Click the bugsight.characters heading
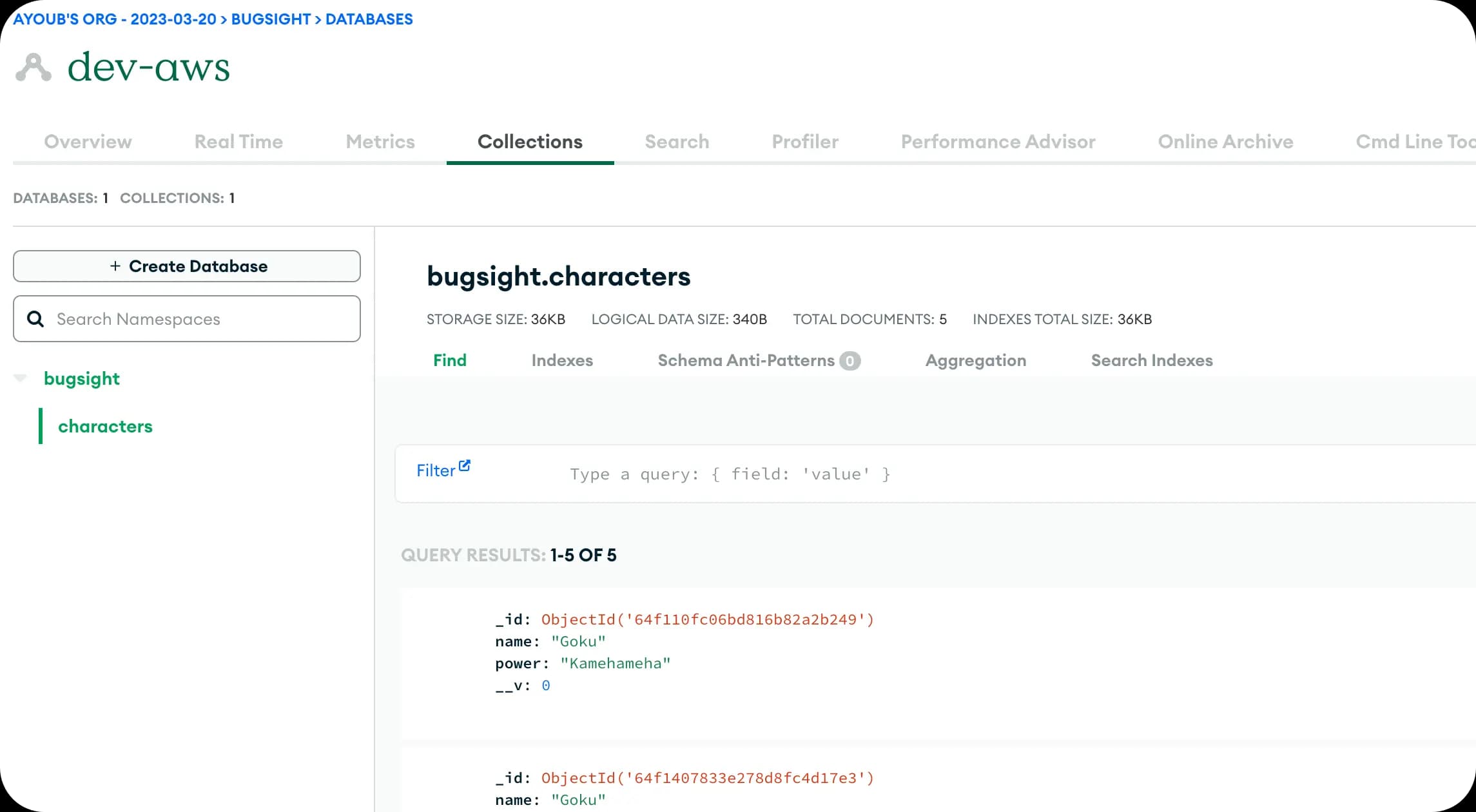The image size is (1476, 812). [558, 276]
